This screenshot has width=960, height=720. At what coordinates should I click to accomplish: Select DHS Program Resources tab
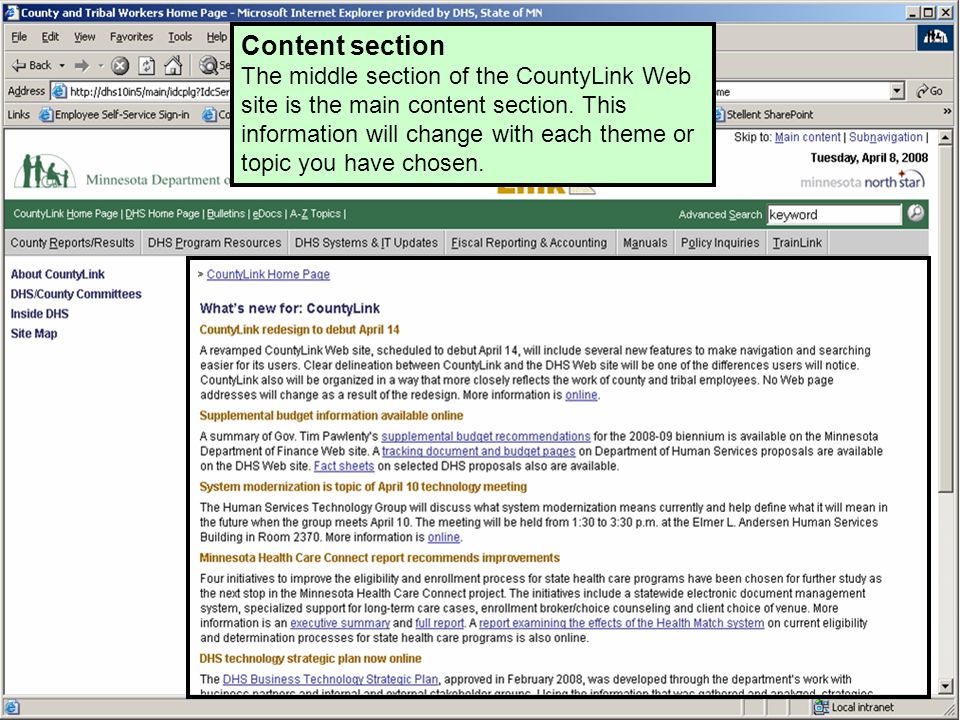[x=214, y=242]
